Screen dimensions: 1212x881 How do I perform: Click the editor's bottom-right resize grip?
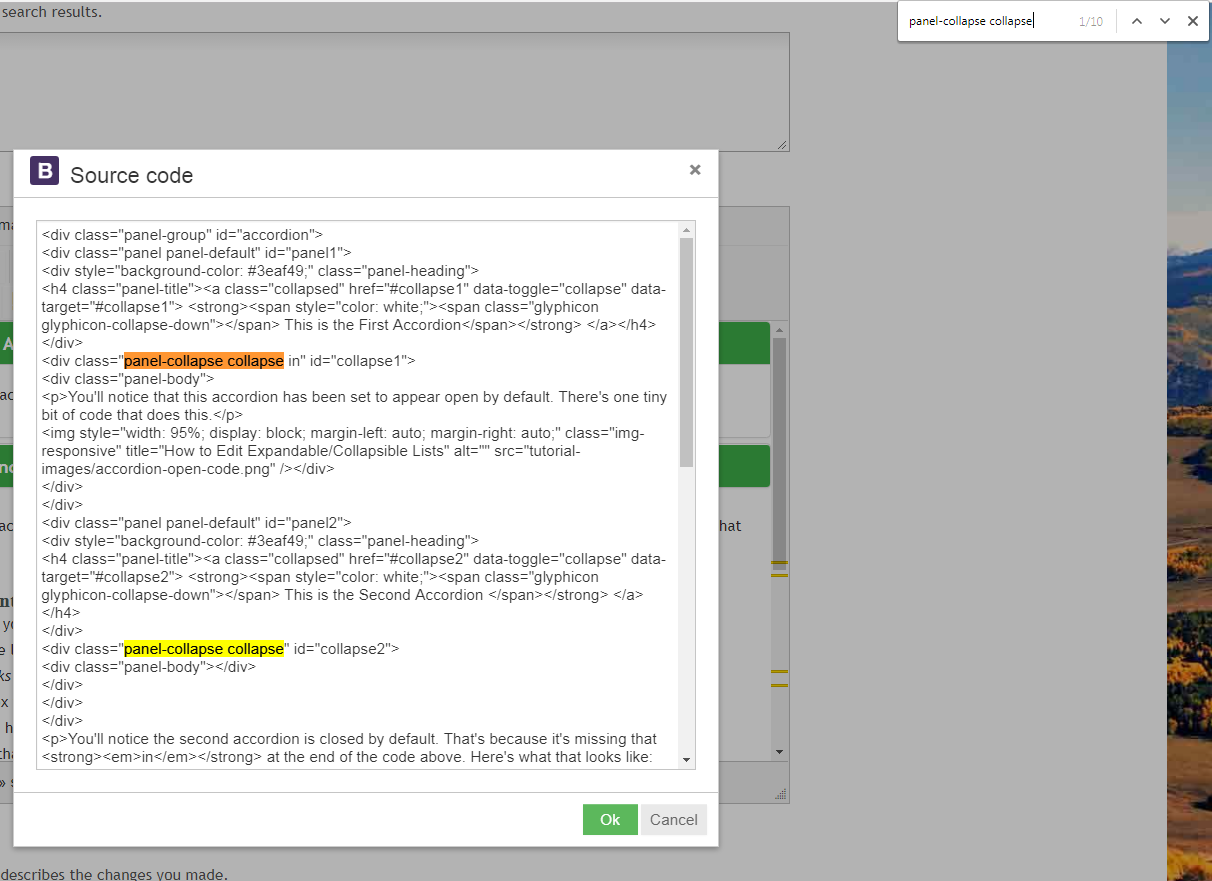click(x=781, y=794)
